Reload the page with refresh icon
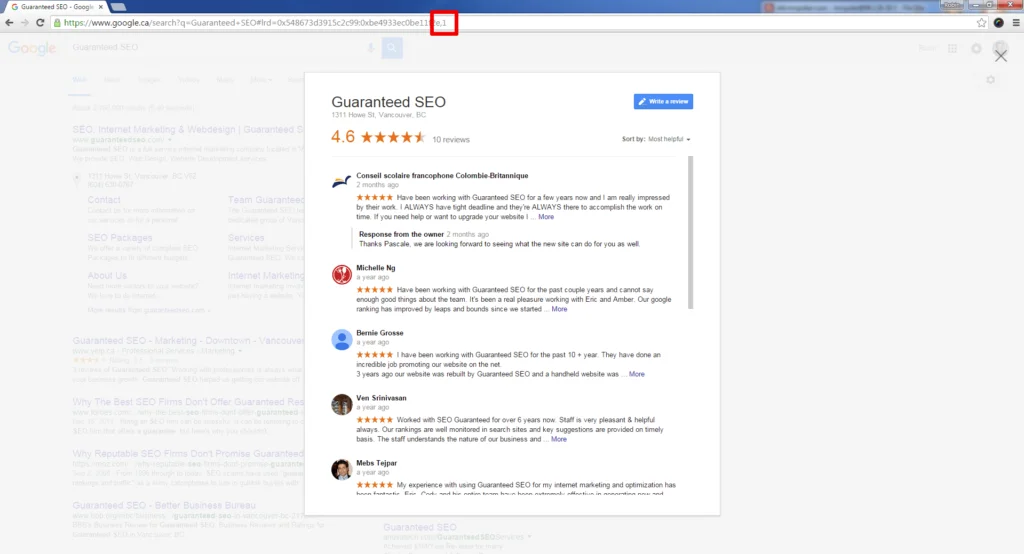1024x554 pixels. [40, 23]
